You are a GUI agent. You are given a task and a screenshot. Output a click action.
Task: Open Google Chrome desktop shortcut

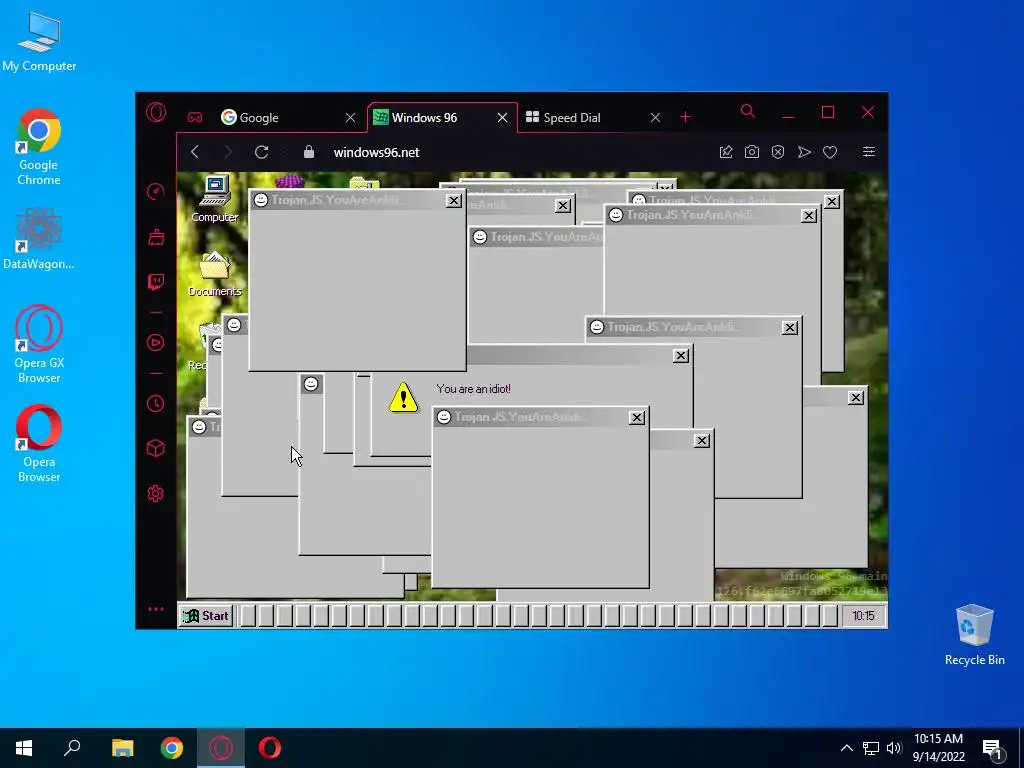click(x=39, y=148)
